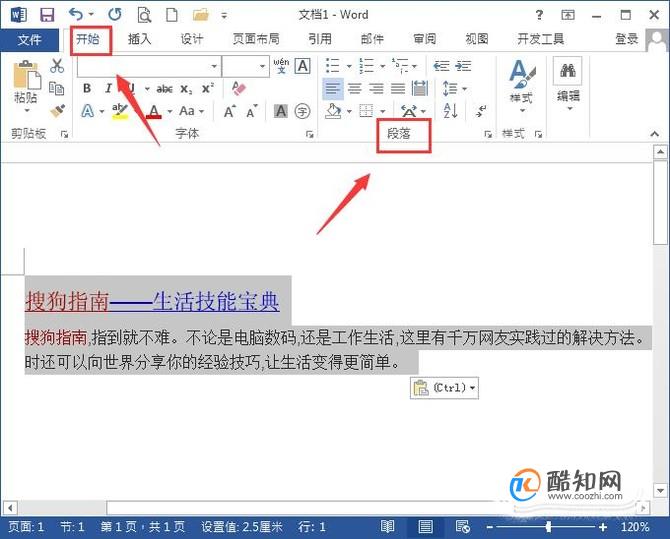Increase the paragraph indent

click(463, 66)
